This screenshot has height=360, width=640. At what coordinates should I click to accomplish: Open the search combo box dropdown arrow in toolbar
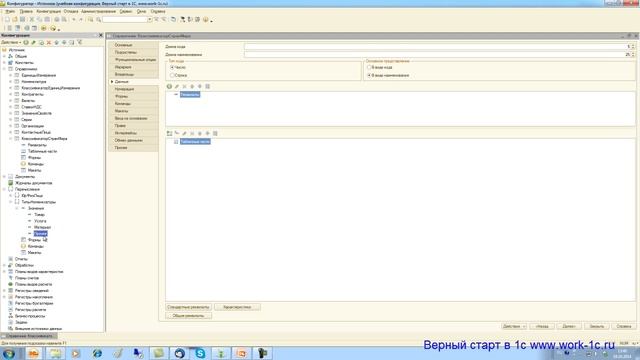tap(149, 19)
